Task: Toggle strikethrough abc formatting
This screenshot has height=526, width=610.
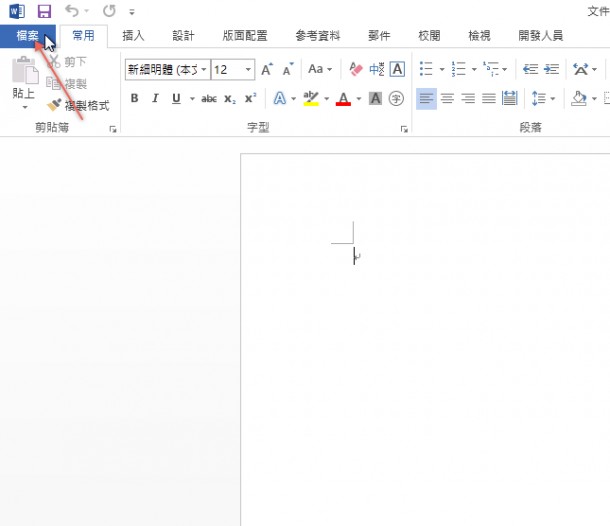Action: coord(209,99)
